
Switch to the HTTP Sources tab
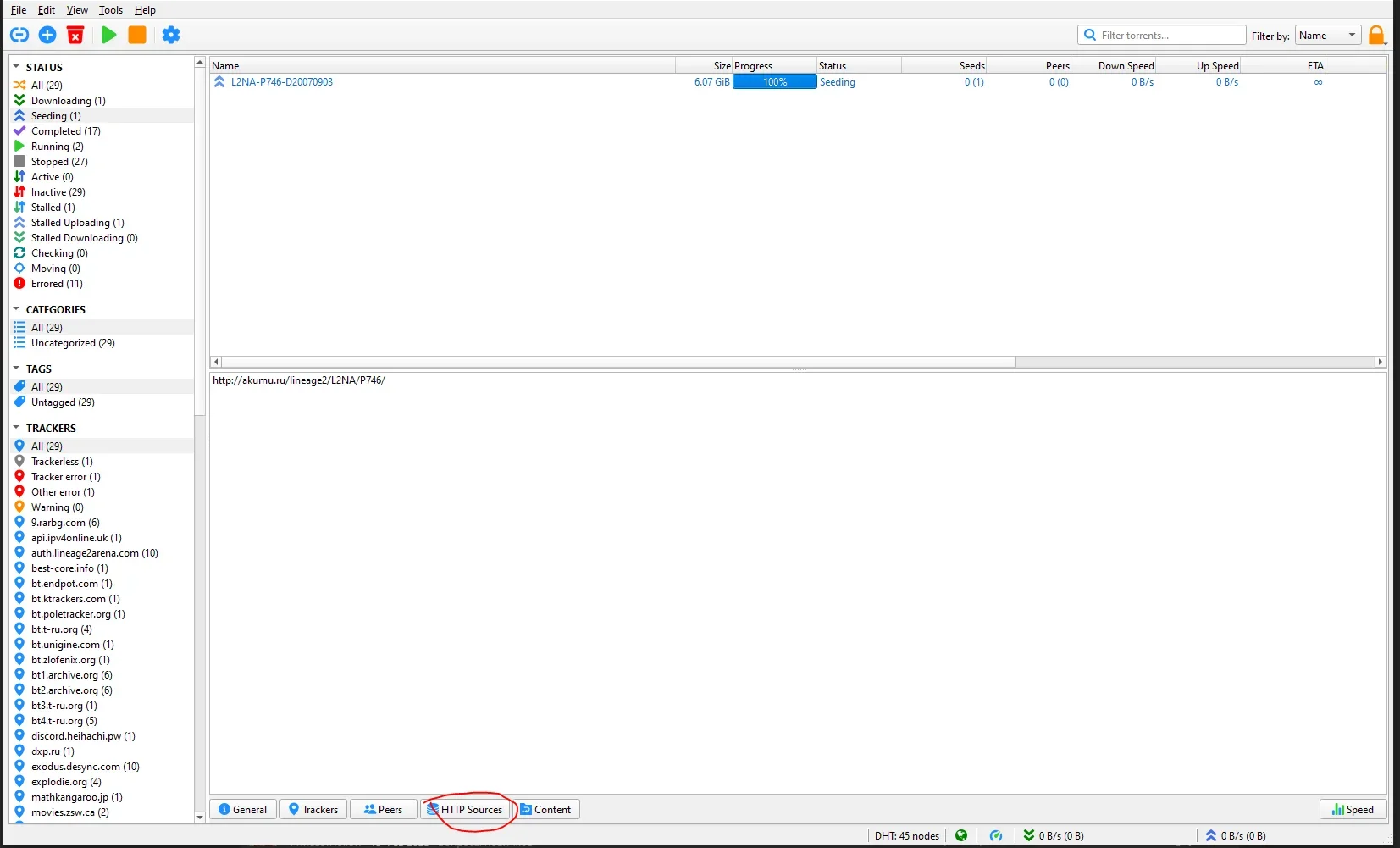465,809
